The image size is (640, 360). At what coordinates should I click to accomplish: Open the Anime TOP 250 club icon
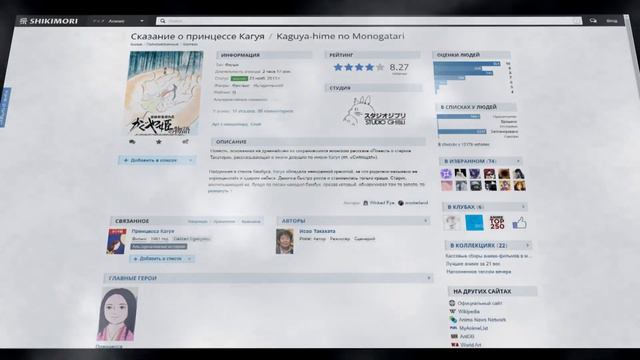(x=497, y=223)
